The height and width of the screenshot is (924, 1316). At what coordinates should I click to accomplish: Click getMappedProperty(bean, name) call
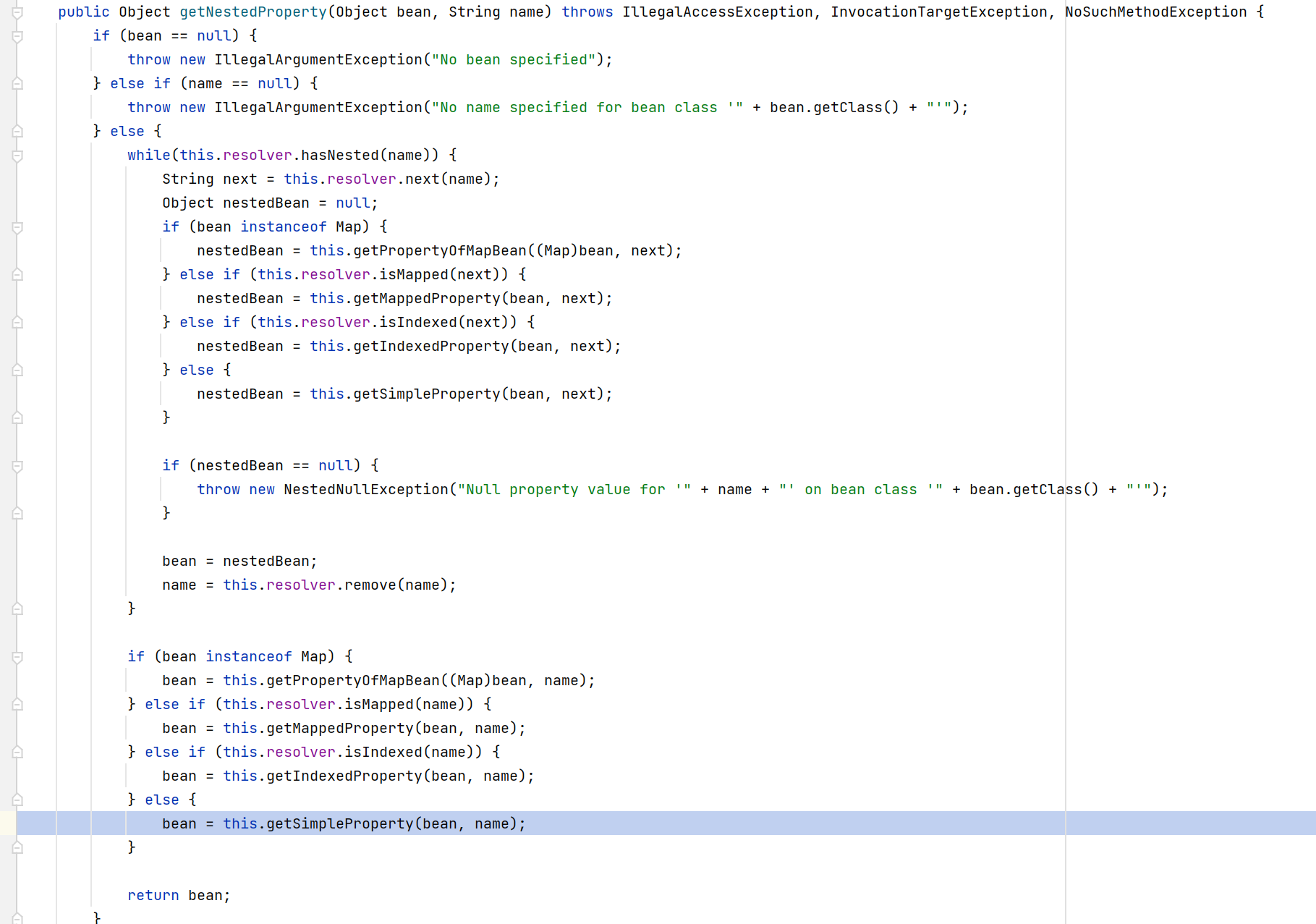point(374,729)
